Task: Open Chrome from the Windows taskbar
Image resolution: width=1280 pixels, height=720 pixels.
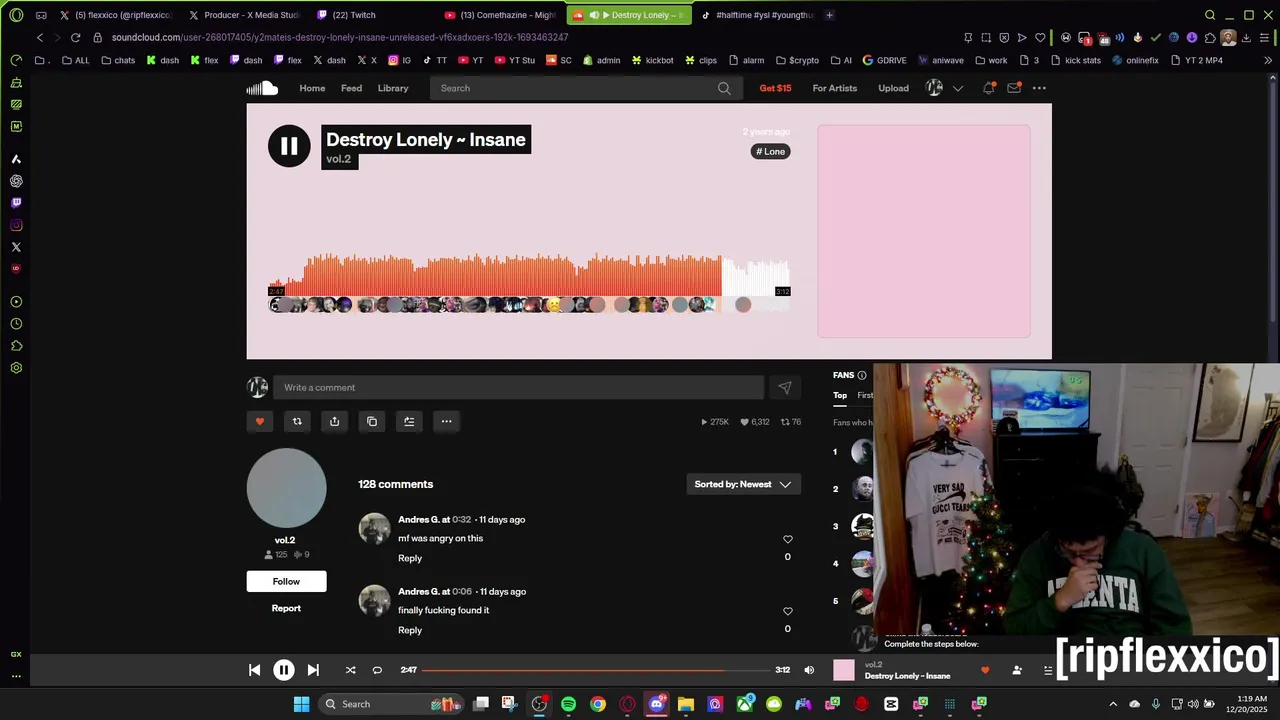Action: click(x=598, y=704)
